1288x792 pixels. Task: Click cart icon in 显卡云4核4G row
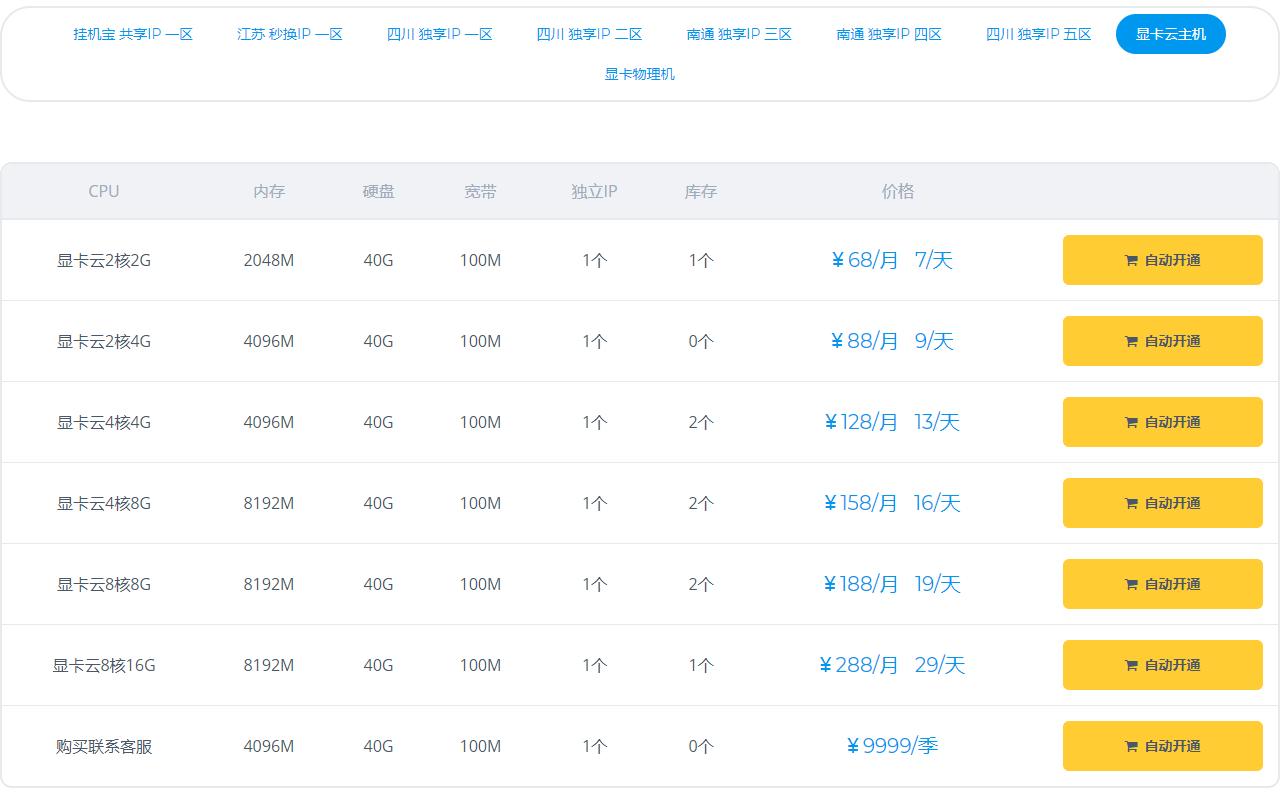[1131, 423]
